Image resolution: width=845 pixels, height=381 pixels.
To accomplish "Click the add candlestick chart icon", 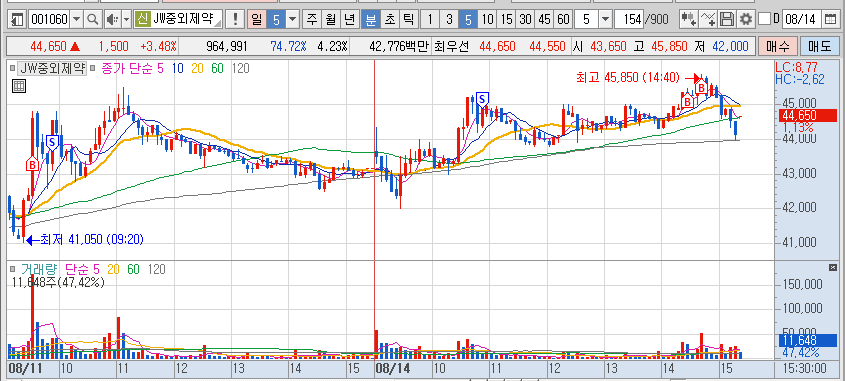I will [x=689, y=20].
